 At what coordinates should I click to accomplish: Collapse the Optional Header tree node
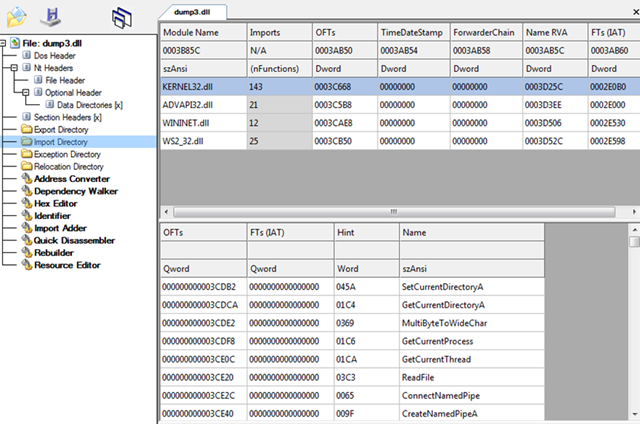click(25, 92)
